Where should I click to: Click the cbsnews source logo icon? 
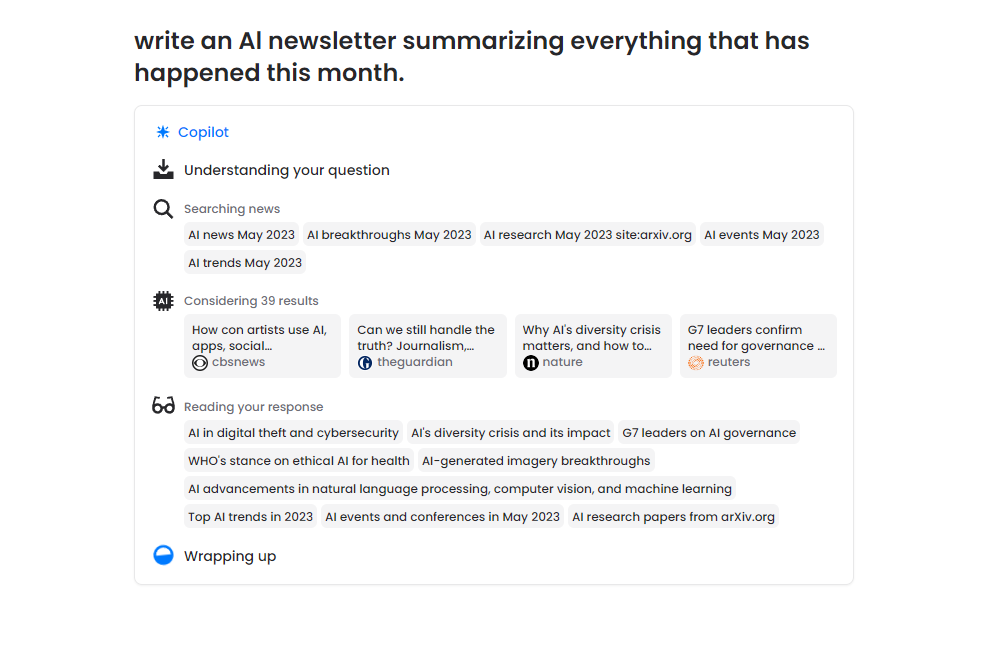point(200,363)
